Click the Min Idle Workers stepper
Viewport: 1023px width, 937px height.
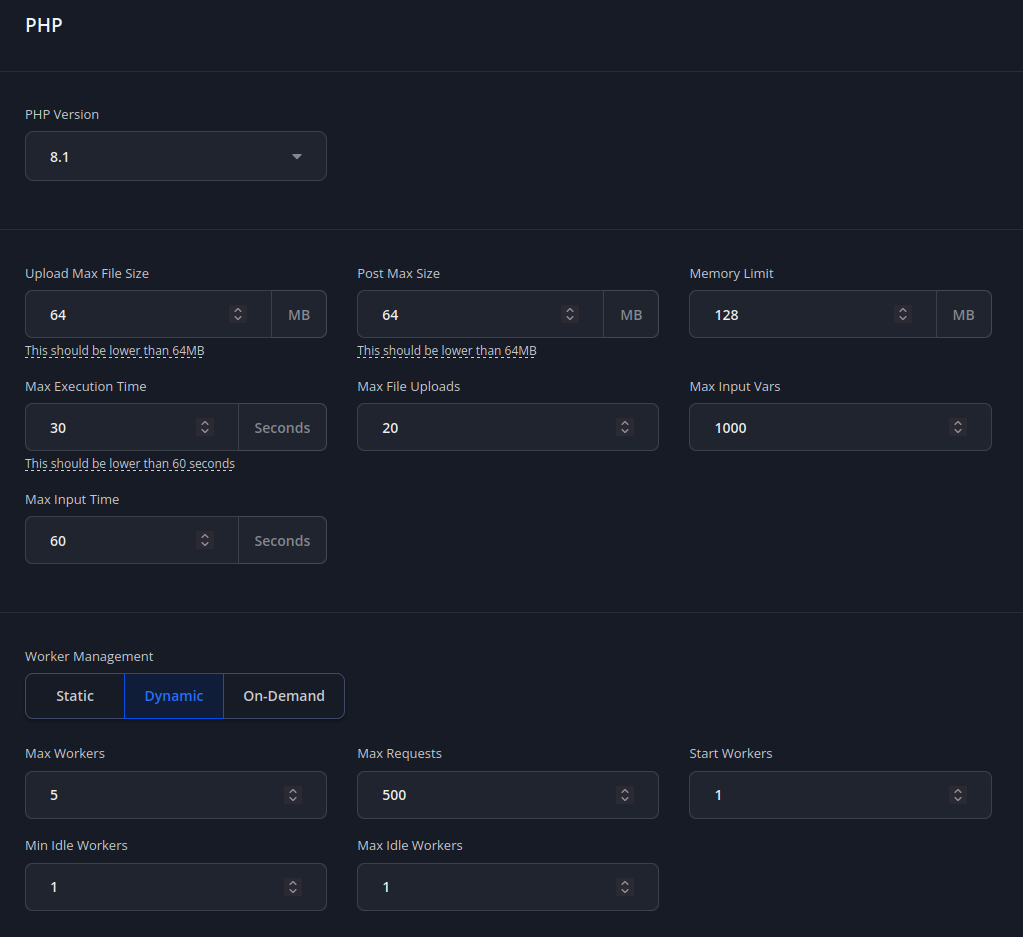click(x=293, y=887)
